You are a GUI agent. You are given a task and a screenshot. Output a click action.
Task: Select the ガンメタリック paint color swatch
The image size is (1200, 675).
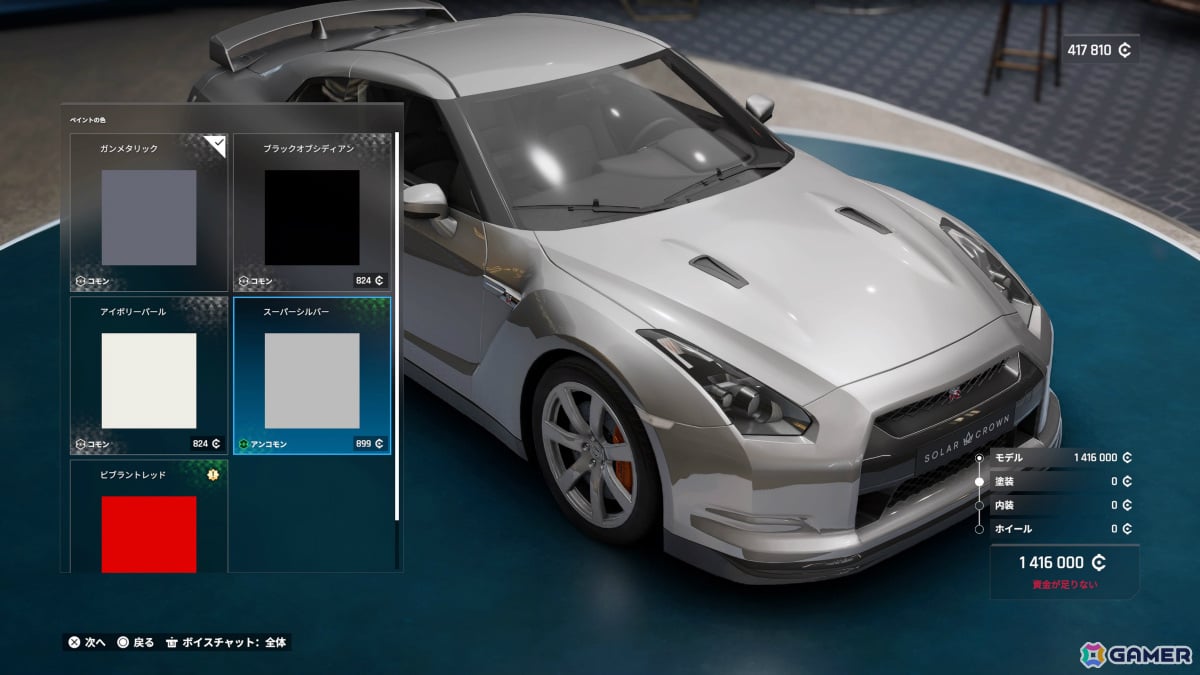click(x=149, y=217)
